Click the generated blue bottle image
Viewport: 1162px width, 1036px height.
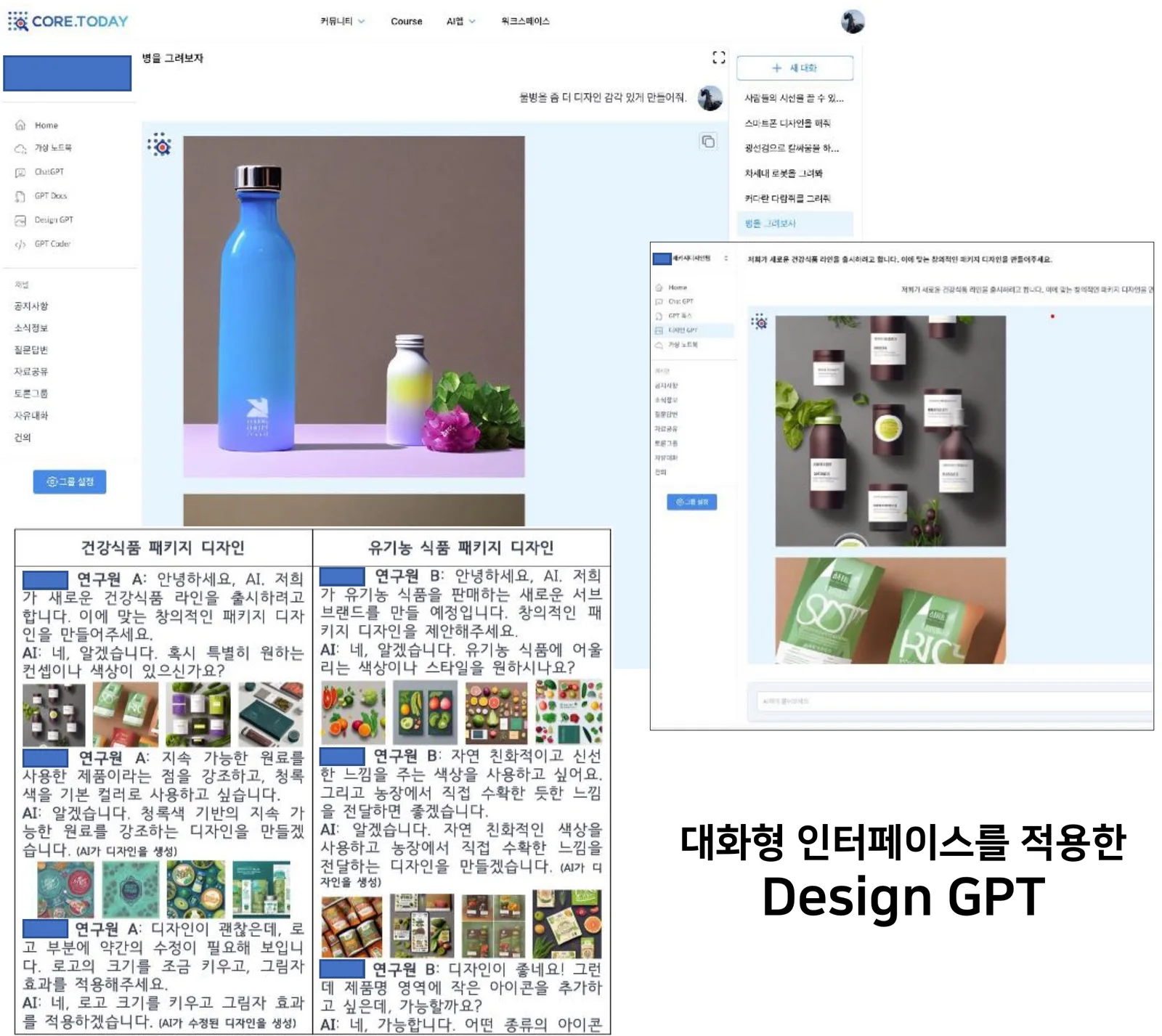click(x=354, y=306)
